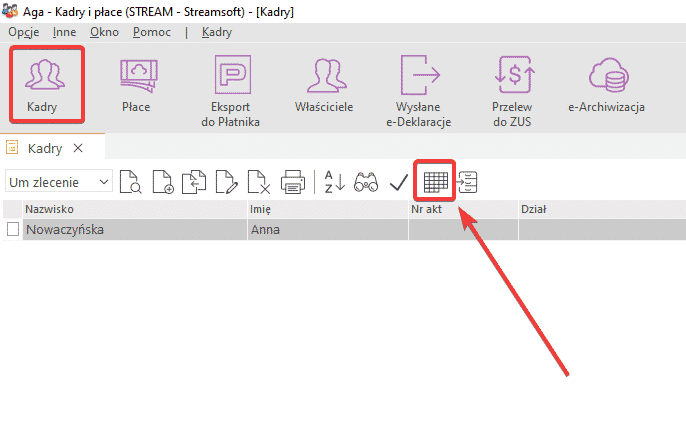Open the Kadry menu in menu bar

click(217, 32)
